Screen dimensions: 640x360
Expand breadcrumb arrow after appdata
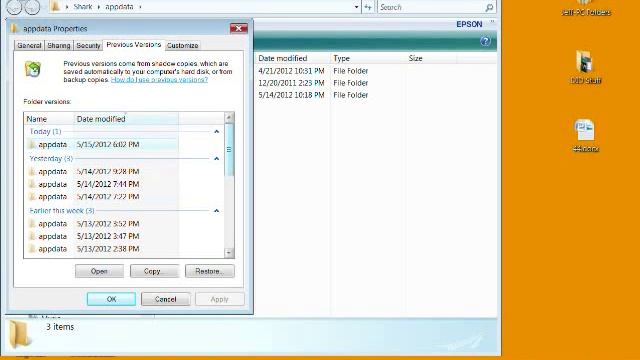coord(140,7)
